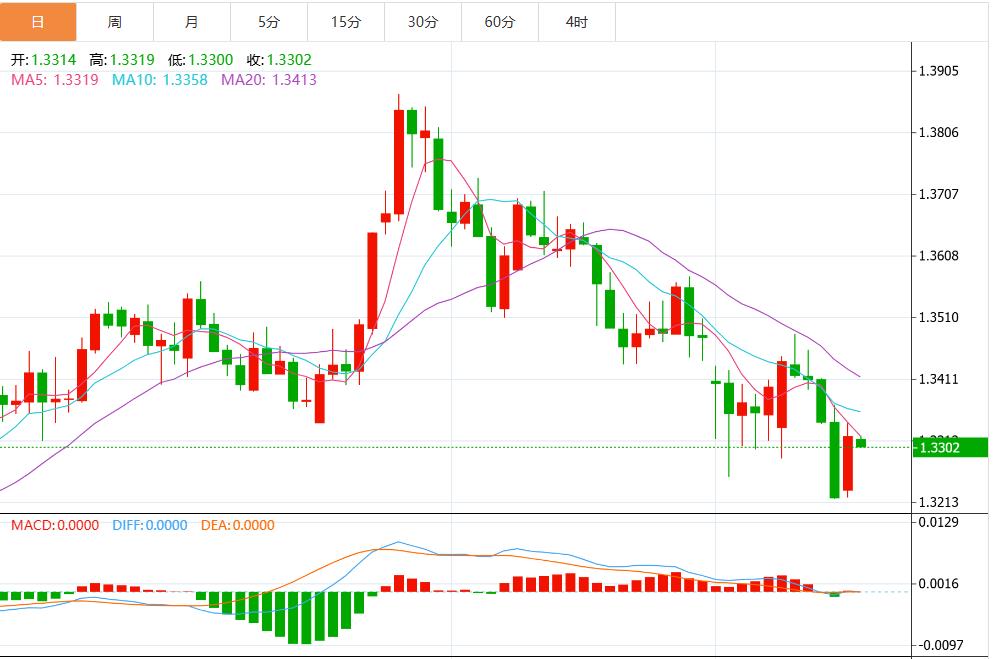This screenshot has height=659, width=995.
Task: Click the 1.3905 price axis label
Action: pyautogui.click(x=939, y=71)
